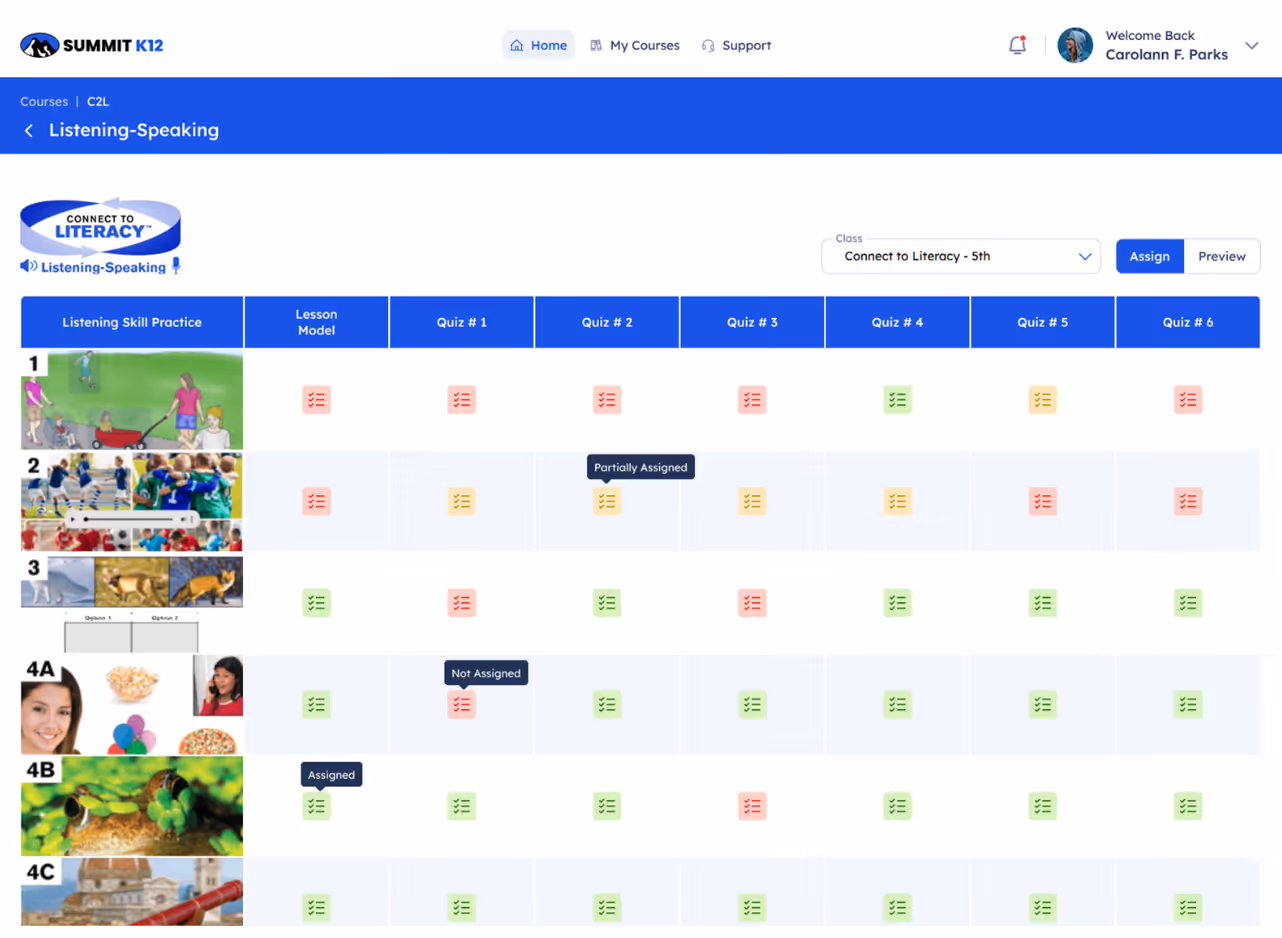
Task: Click row 4C Lesson Model assigned icon
Action: point(317,908)
